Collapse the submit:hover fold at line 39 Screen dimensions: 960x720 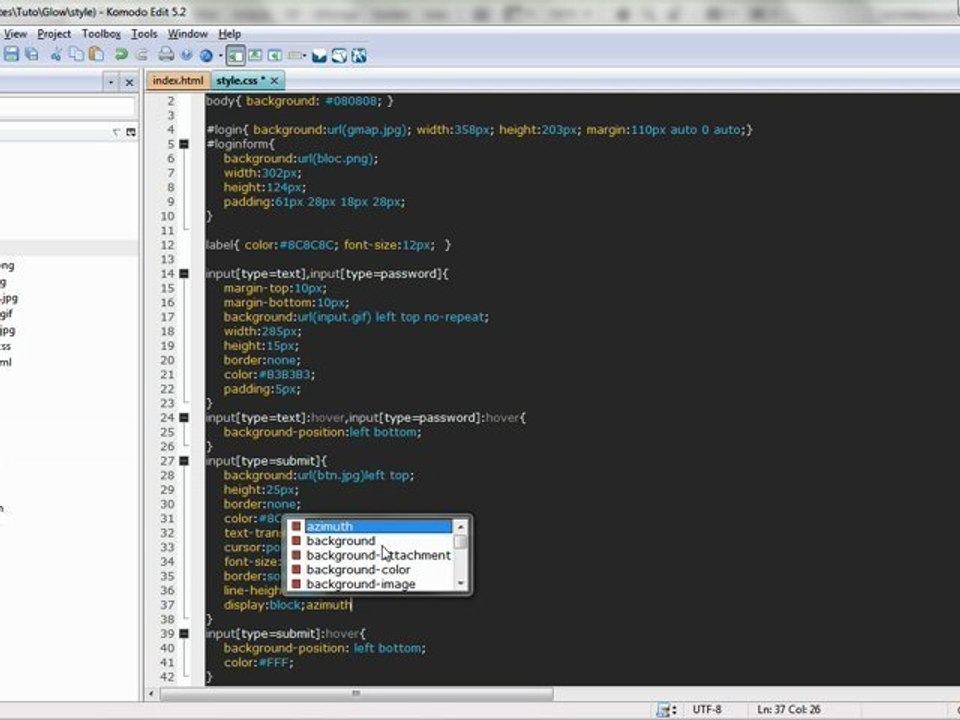(x=184, y=634)
